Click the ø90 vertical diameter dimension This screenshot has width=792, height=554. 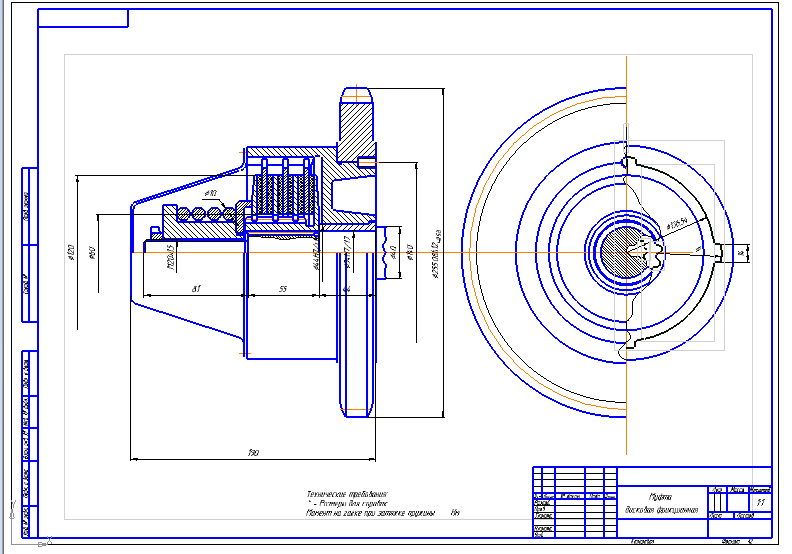click(x=91, y=254)
